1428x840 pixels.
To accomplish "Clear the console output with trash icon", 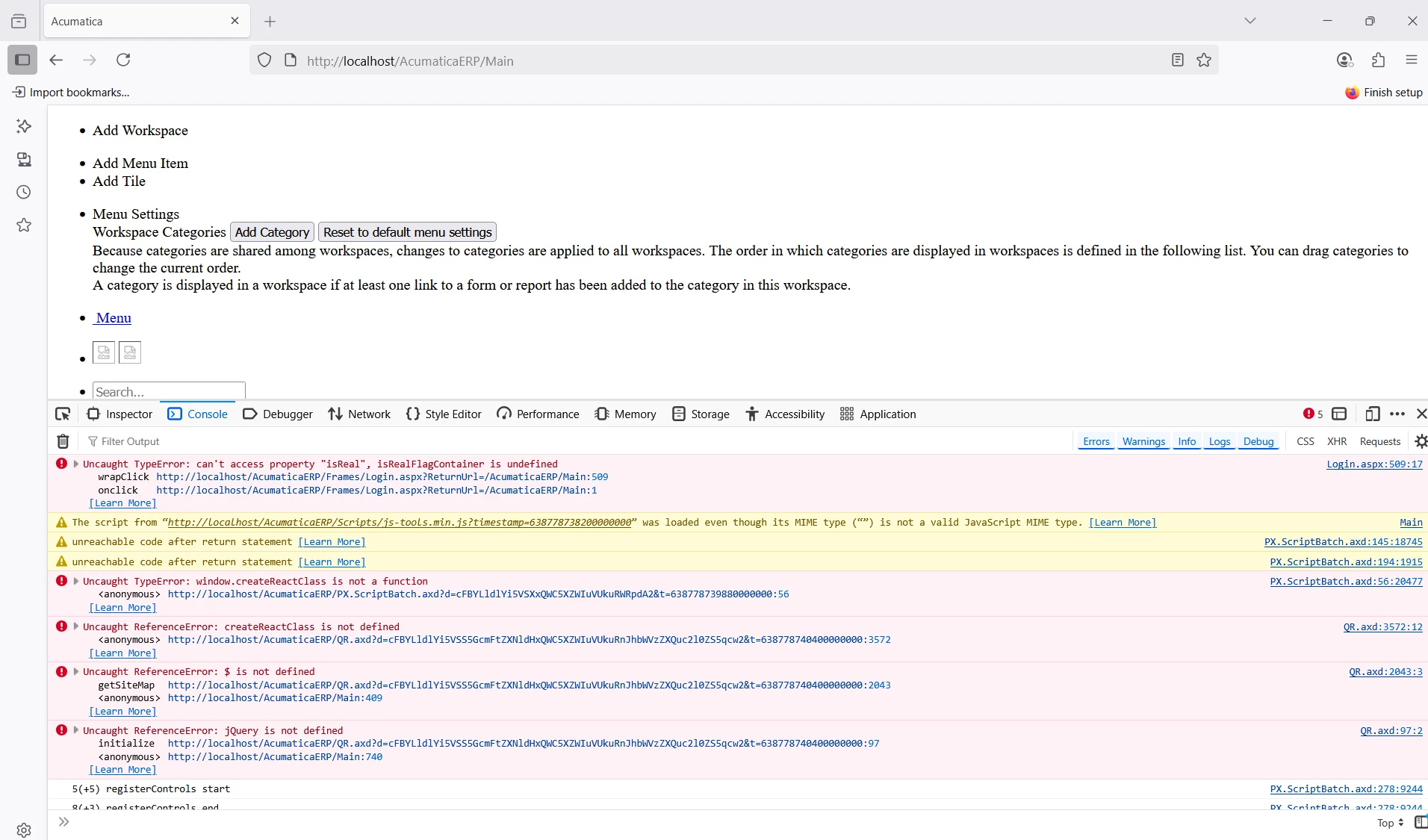I will coord(63,441).
